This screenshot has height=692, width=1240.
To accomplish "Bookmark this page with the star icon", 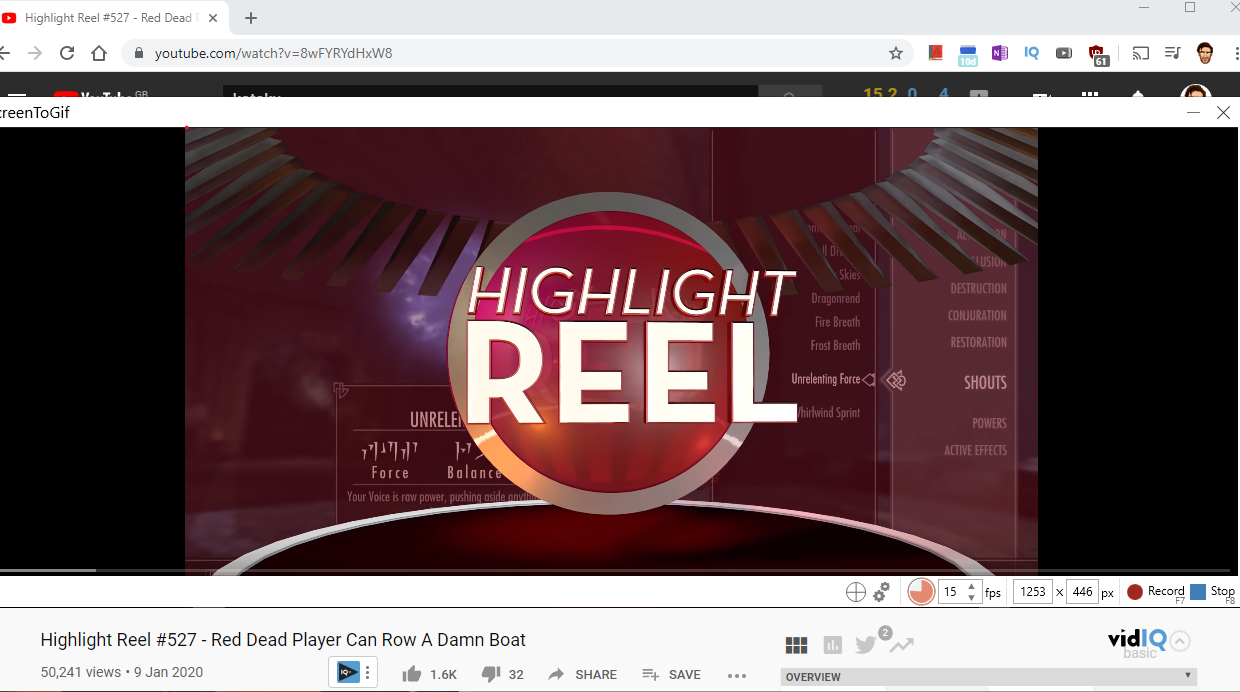I will (x=896, y=53).
